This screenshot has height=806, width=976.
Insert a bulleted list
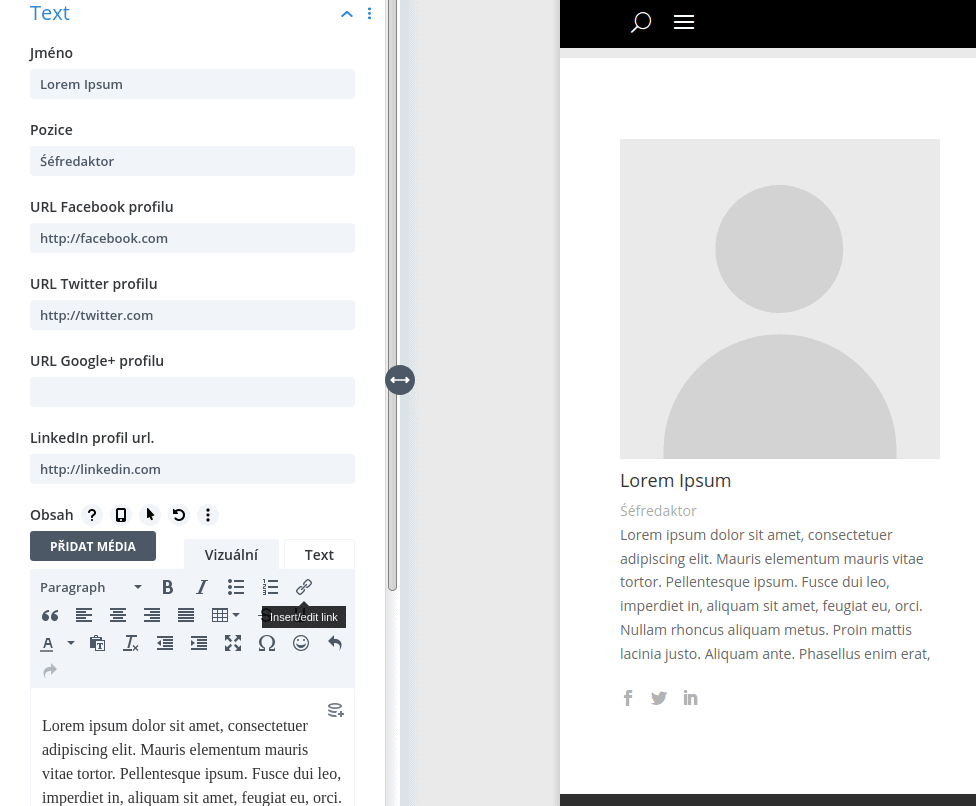236,587
